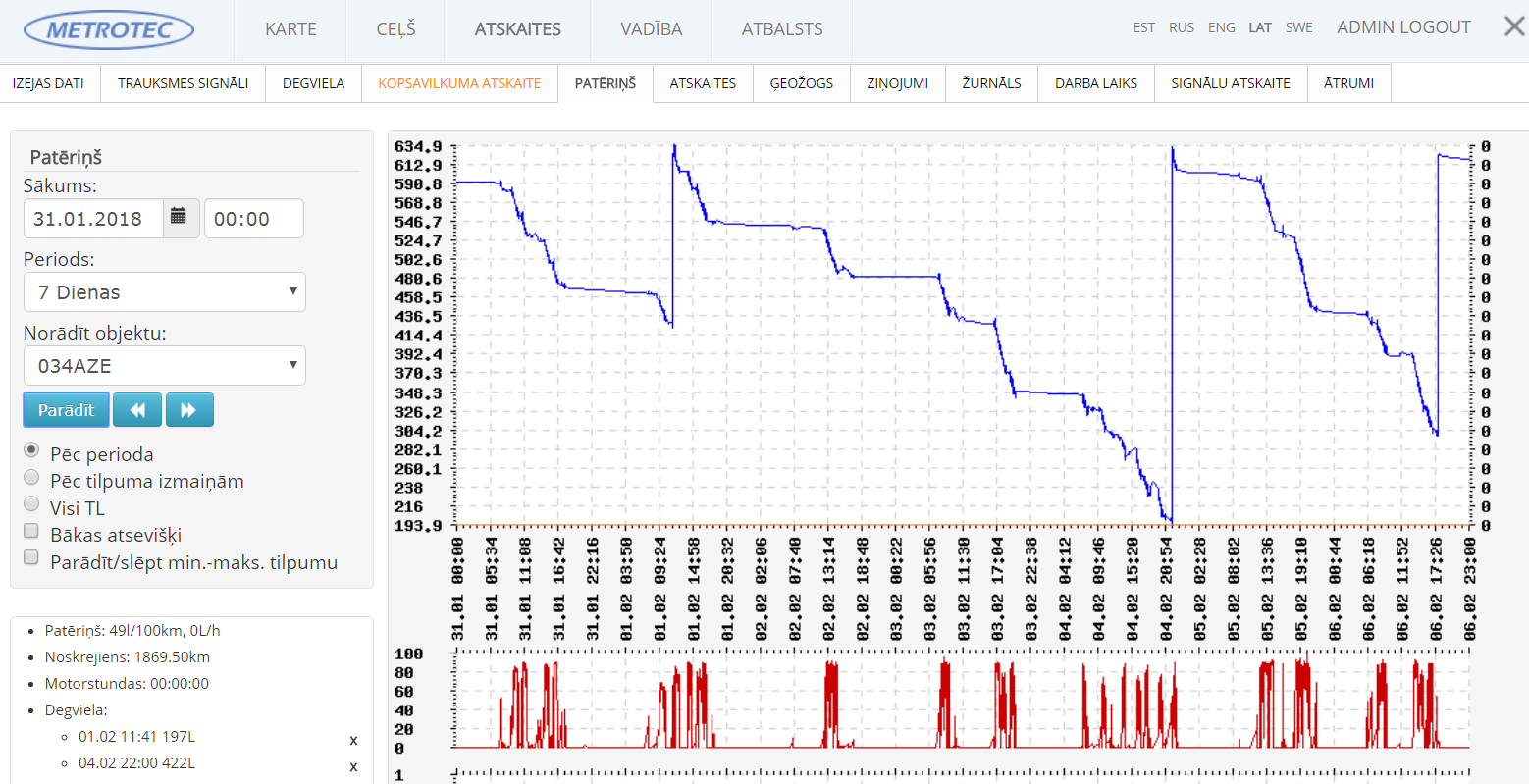The width and height of the screenshot is (1529, 784).
Task: Open the Karte main menu item
Action: point(290,29)
